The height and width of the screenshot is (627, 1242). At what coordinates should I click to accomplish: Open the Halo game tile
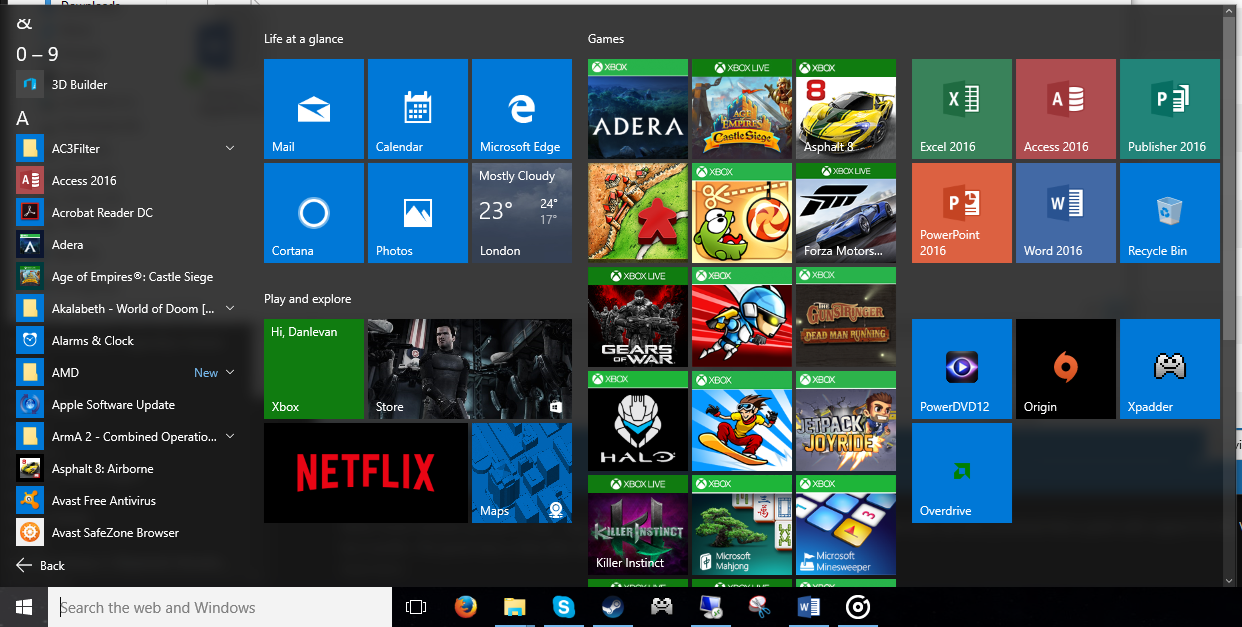pyautogui.click(x=638, y=421)
